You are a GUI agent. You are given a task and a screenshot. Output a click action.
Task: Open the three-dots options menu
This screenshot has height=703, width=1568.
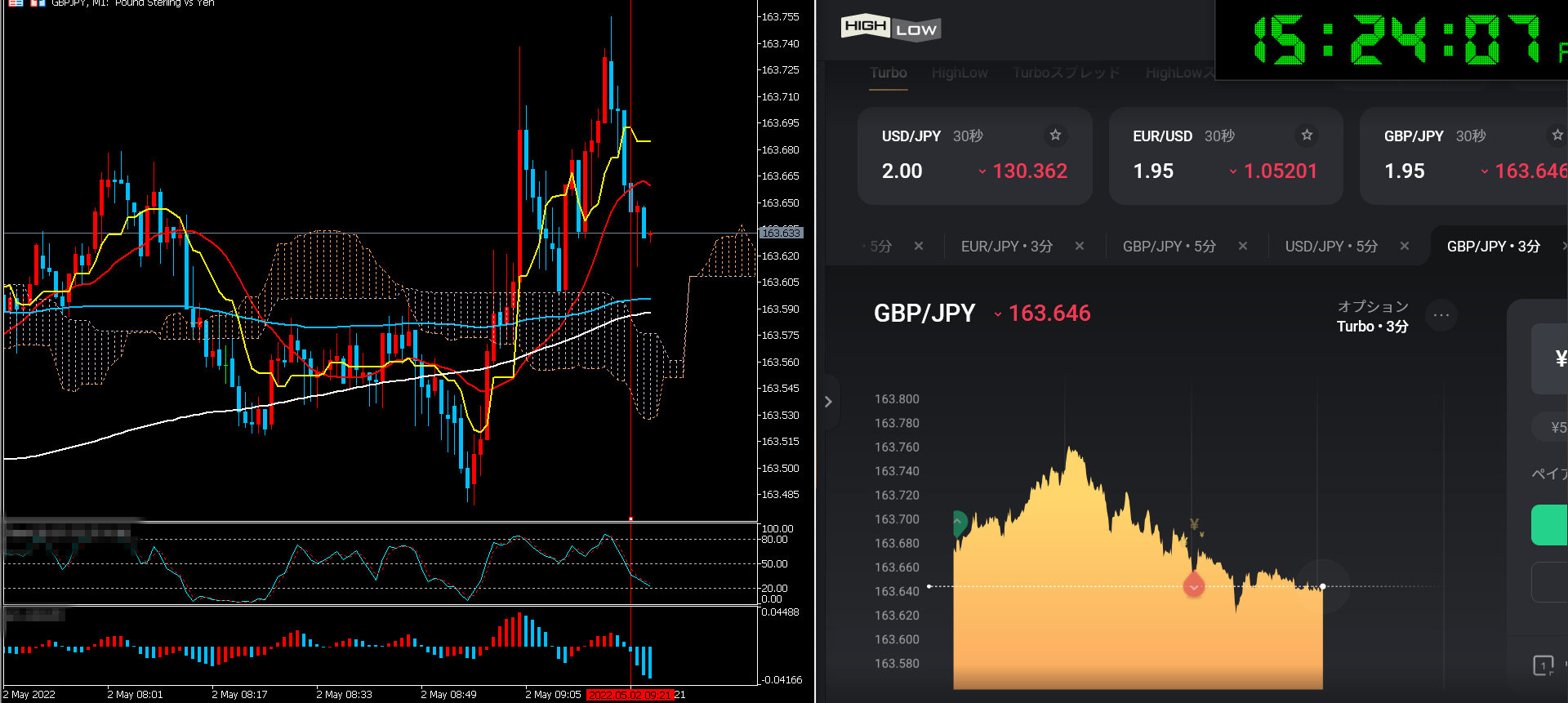pos(1441,315)
